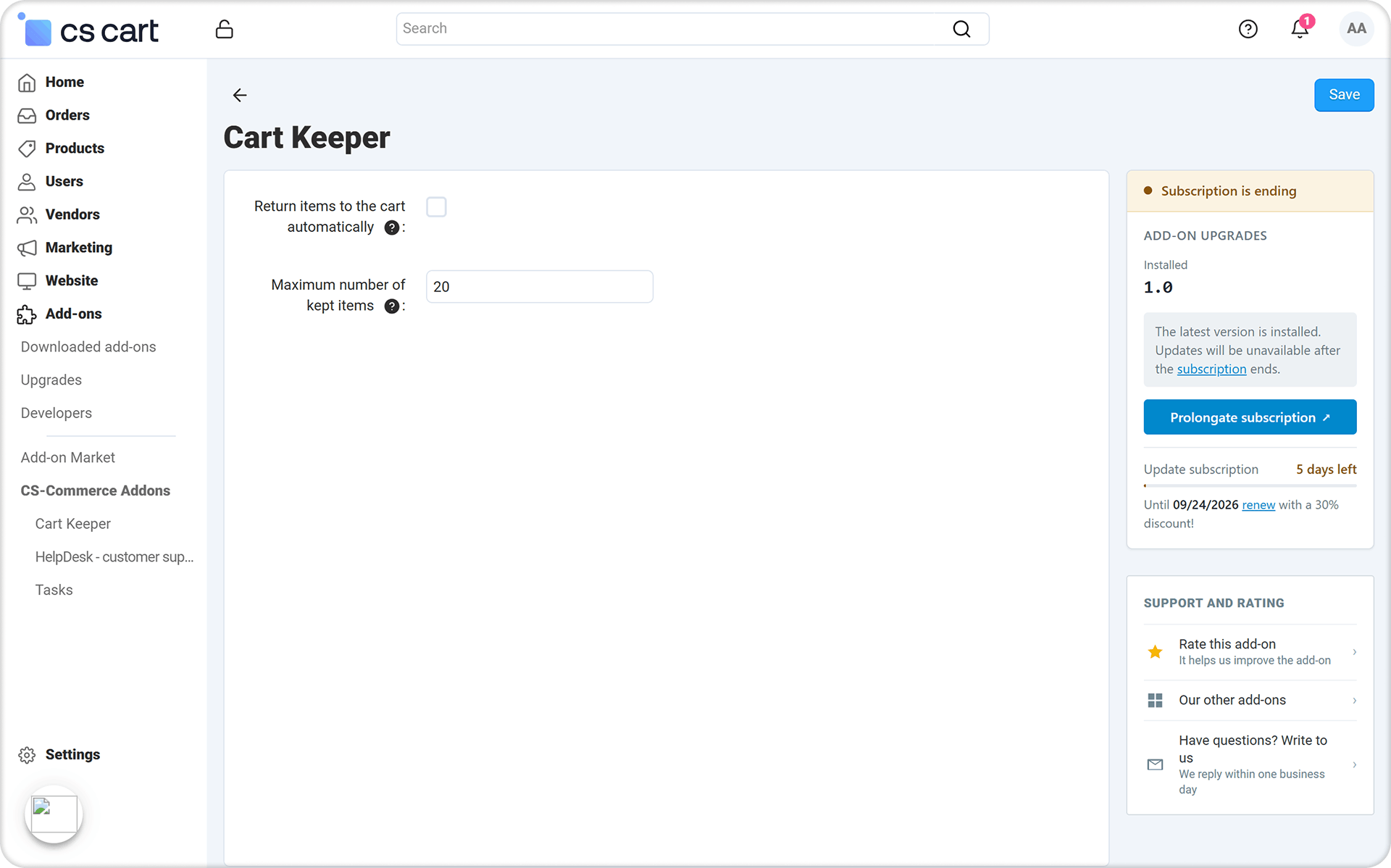
Task: Open the Website menu
Action: (71, 281)
